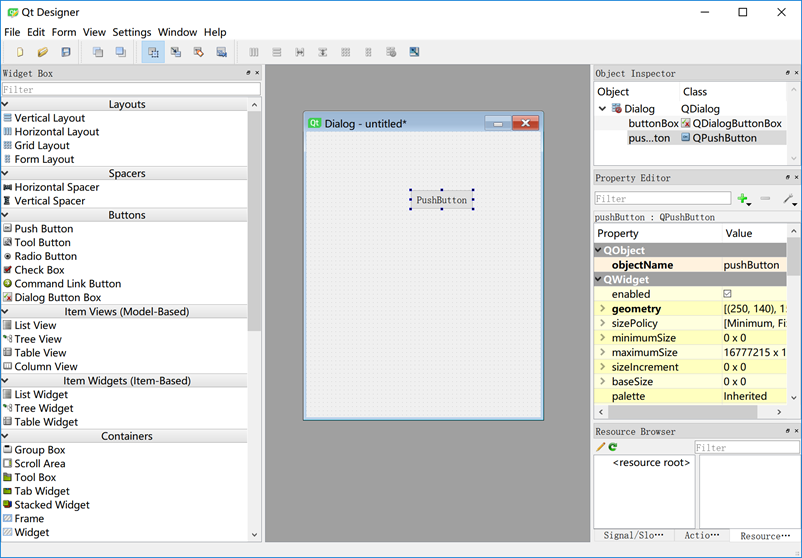Image resolution: width=802 pixels, height=558 pixels.
Task: Collapse the Containers category
Action: [5, 436]
